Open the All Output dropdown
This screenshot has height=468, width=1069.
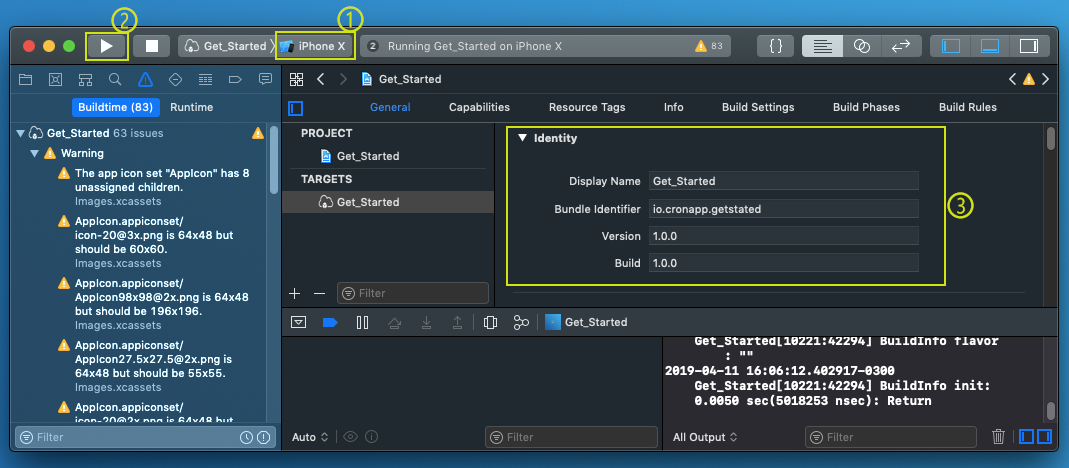(705, 437)
